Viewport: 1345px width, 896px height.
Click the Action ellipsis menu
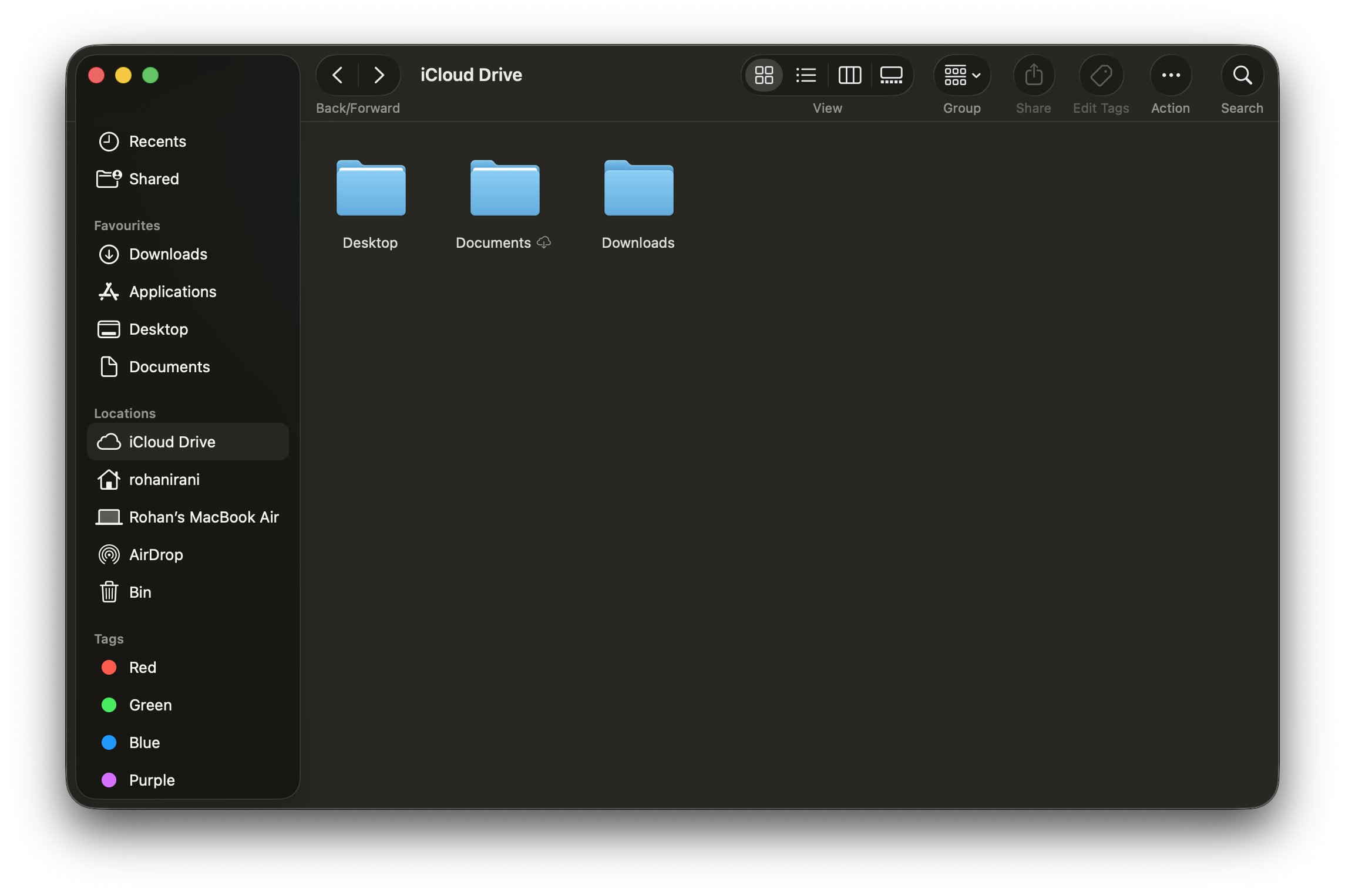point(1171,75)
